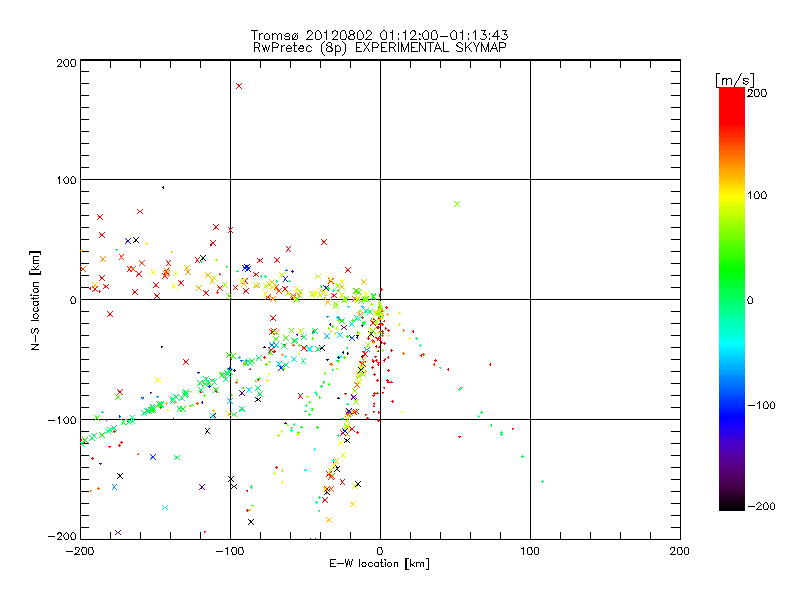Click the 'N-S location [km]' axis label

coord(35,300)
